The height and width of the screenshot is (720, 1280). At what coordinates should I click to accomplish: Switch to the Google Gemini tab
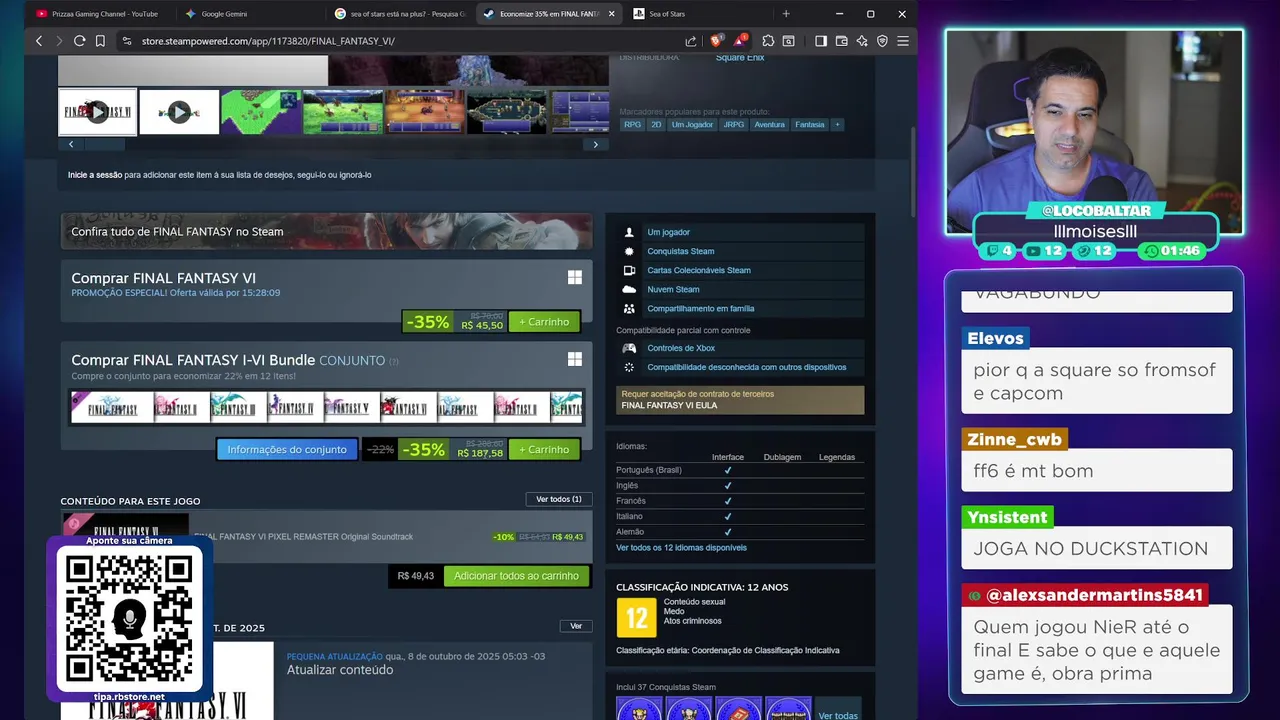(x=248, y=14)
